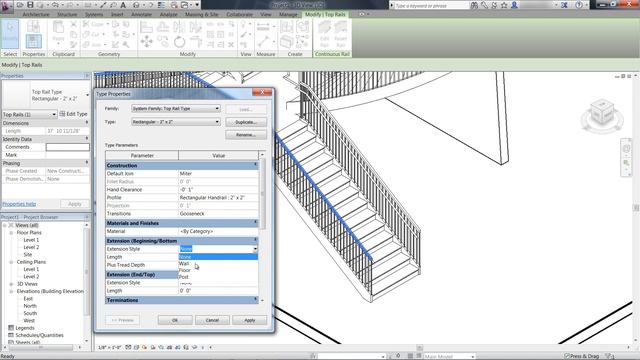This screenshot has height=360, width=640.
Task: Open the Type Properties icon in ribbon
Action: tap(33, 27)
